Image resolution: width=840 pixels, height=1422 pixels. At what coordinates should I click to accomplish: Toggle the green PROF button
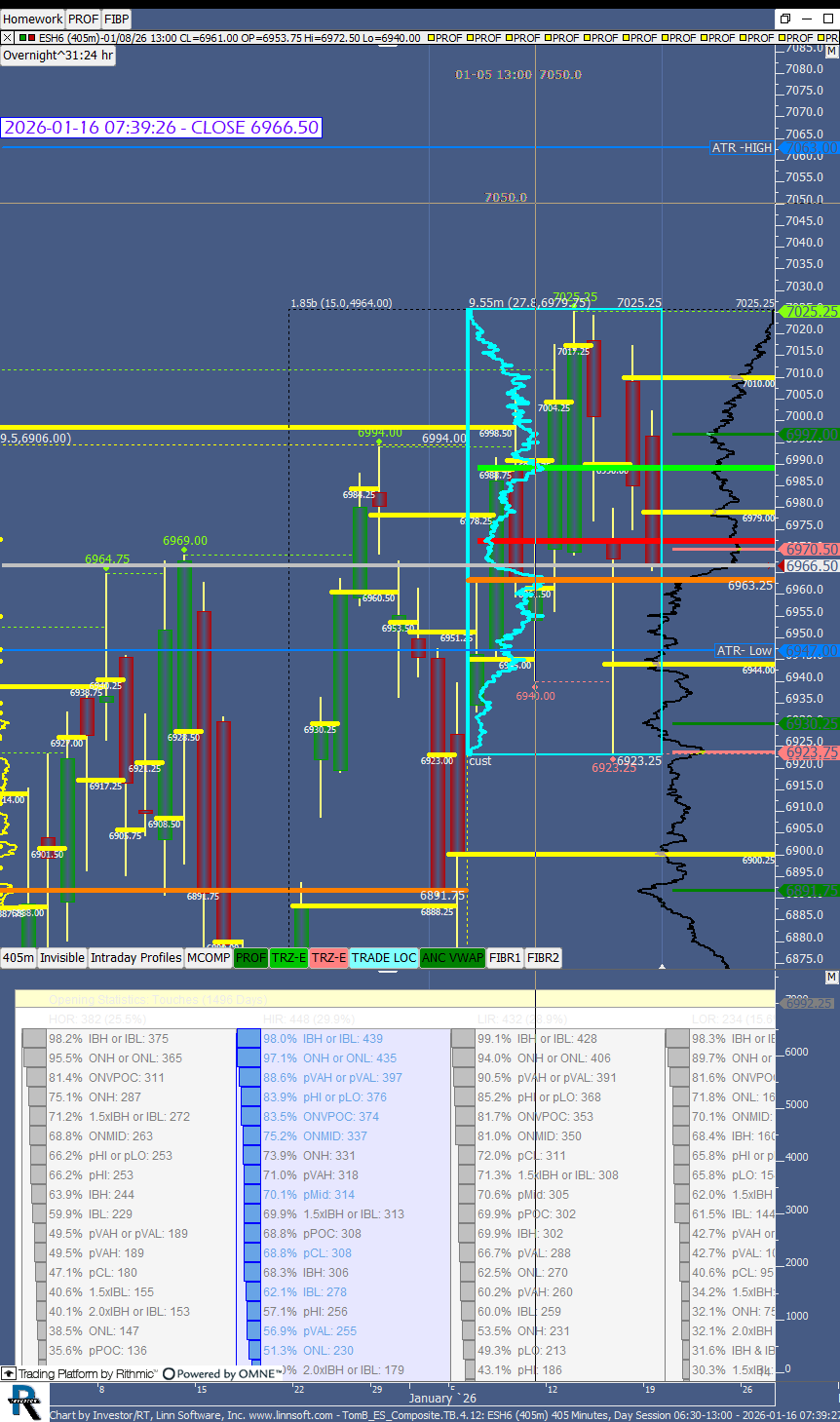pos(250,958)
